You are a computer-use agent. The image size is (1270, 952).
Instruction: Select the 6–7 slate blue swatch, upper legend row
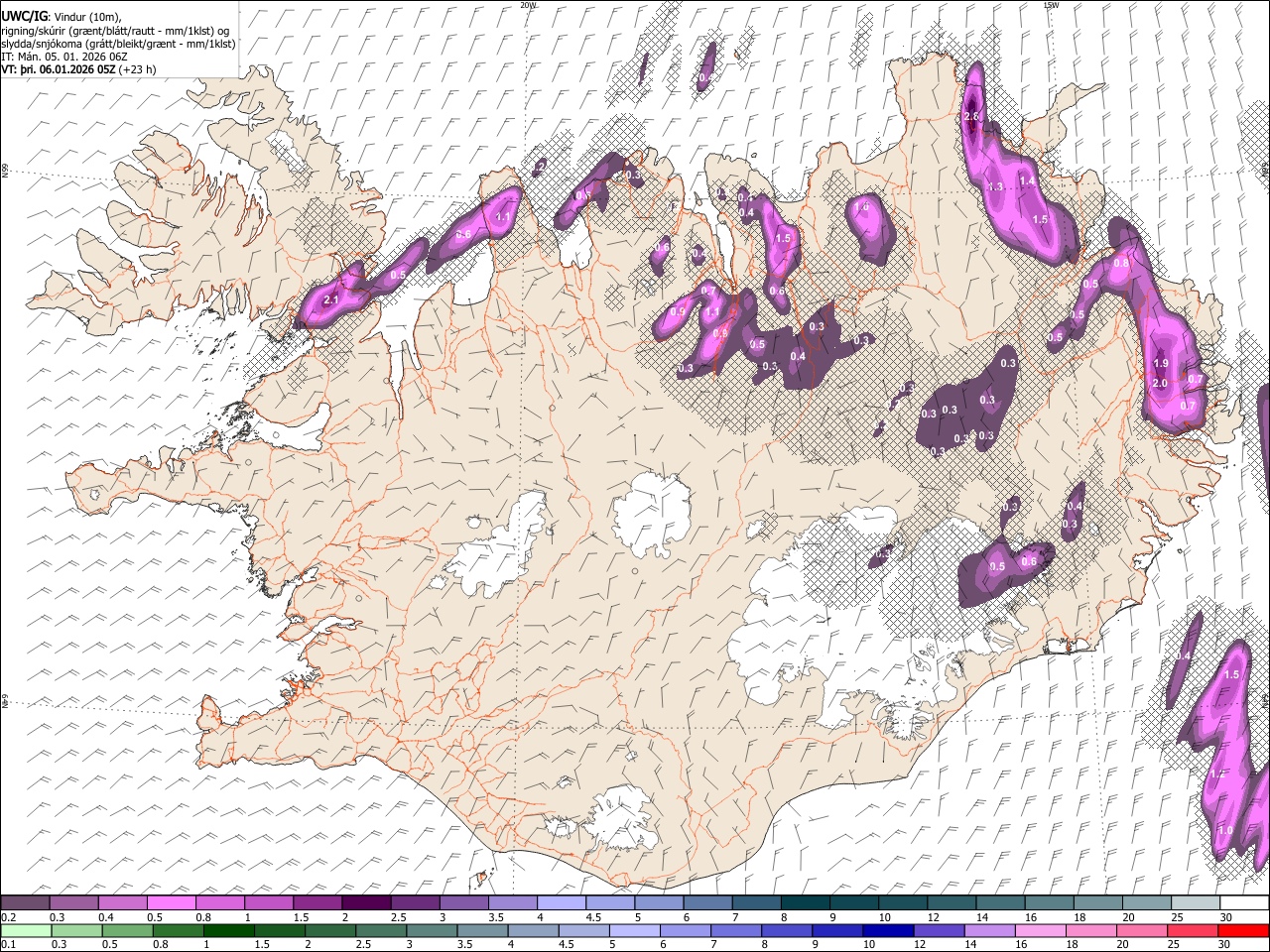point(705,902)
